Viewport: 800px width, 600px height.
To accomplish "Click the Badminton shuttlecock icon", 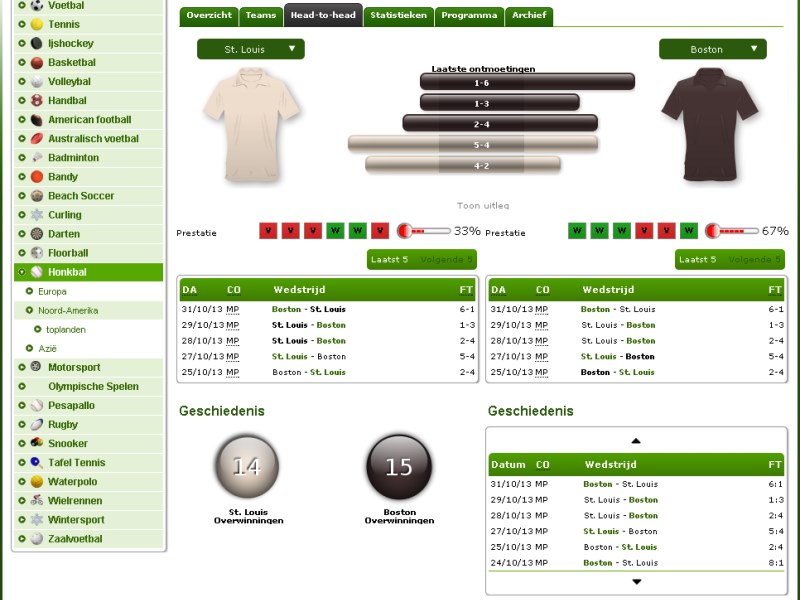I will point(37,158).
